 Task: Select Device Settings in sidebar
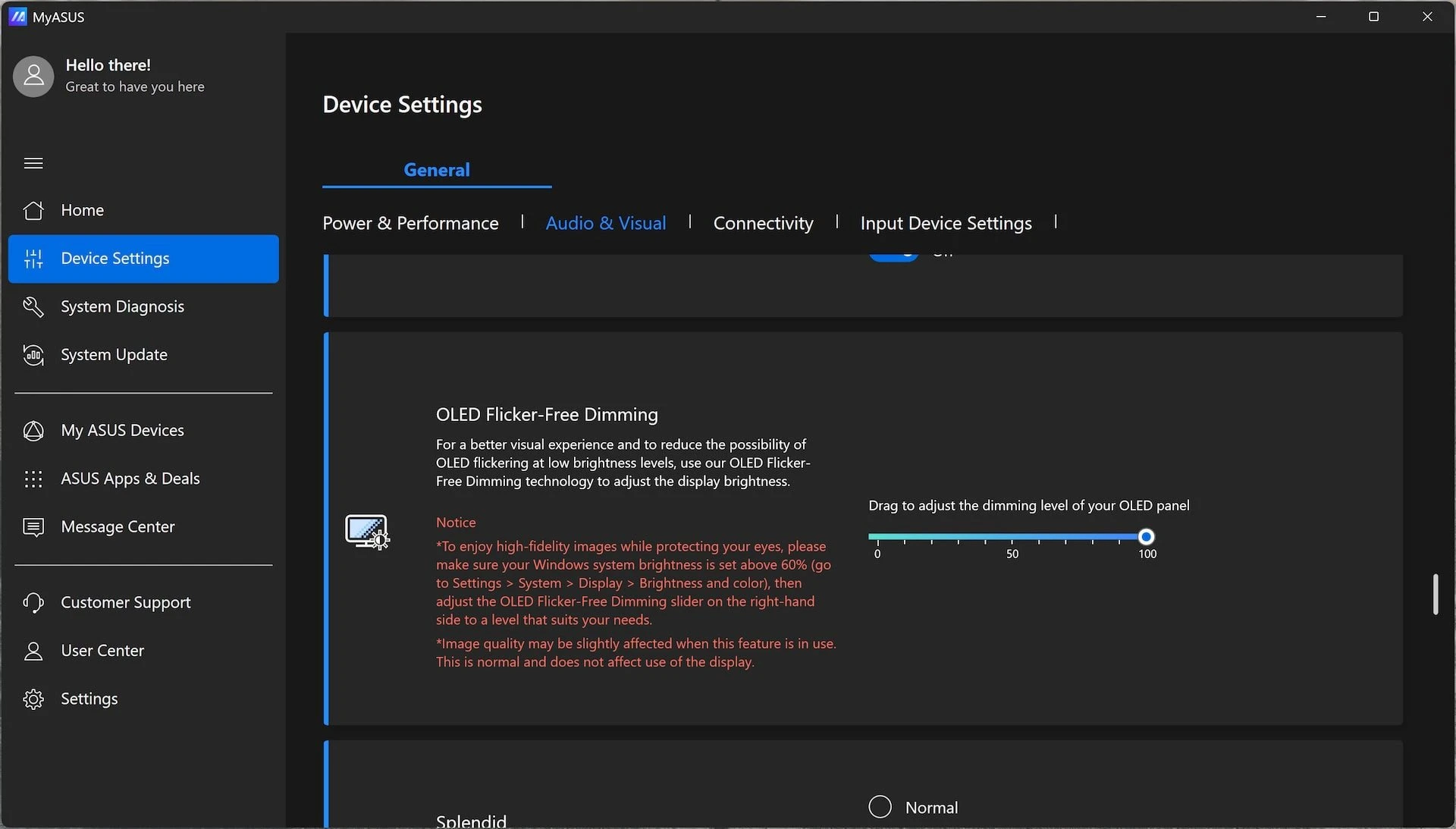pyautogui.click(x=143, y=259)
